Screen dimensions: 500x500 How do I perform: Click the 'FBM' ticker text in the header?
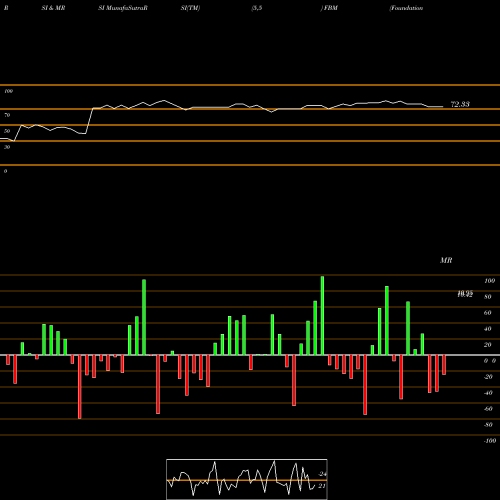pyautogui.click(x=331, y=8)
